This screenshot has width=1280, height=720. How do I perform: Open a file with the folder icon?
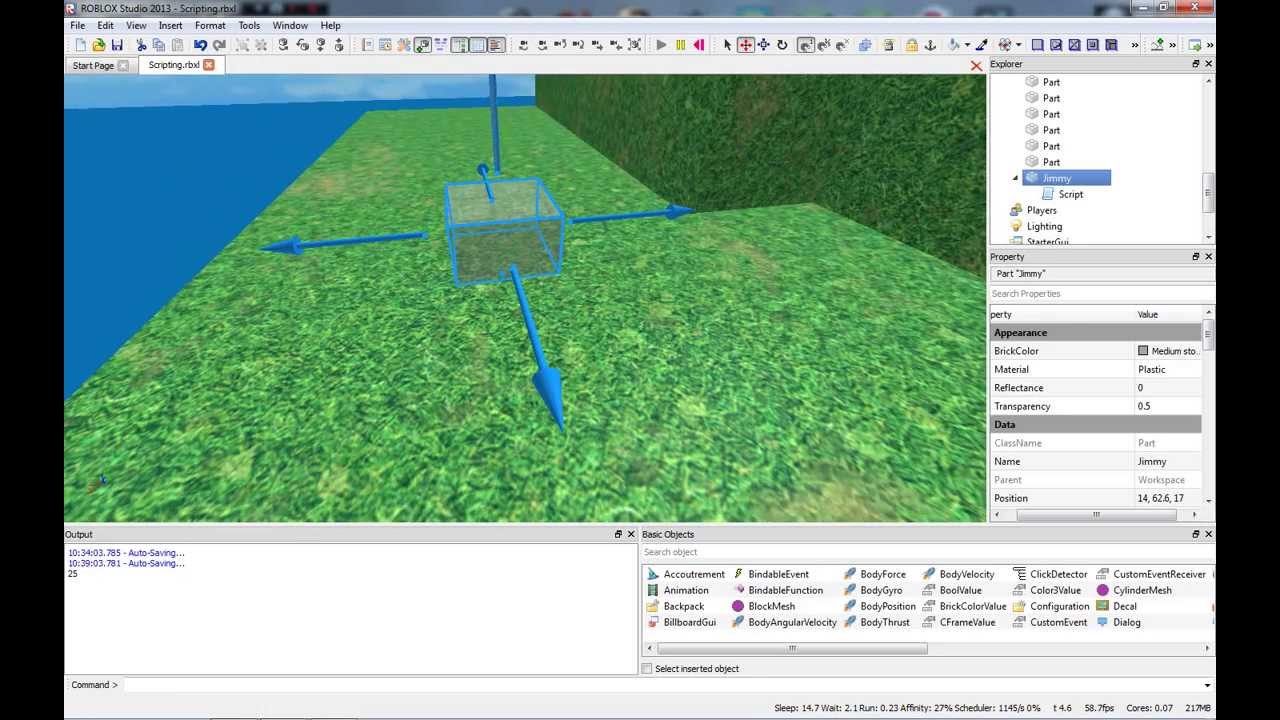coord(99,45)
